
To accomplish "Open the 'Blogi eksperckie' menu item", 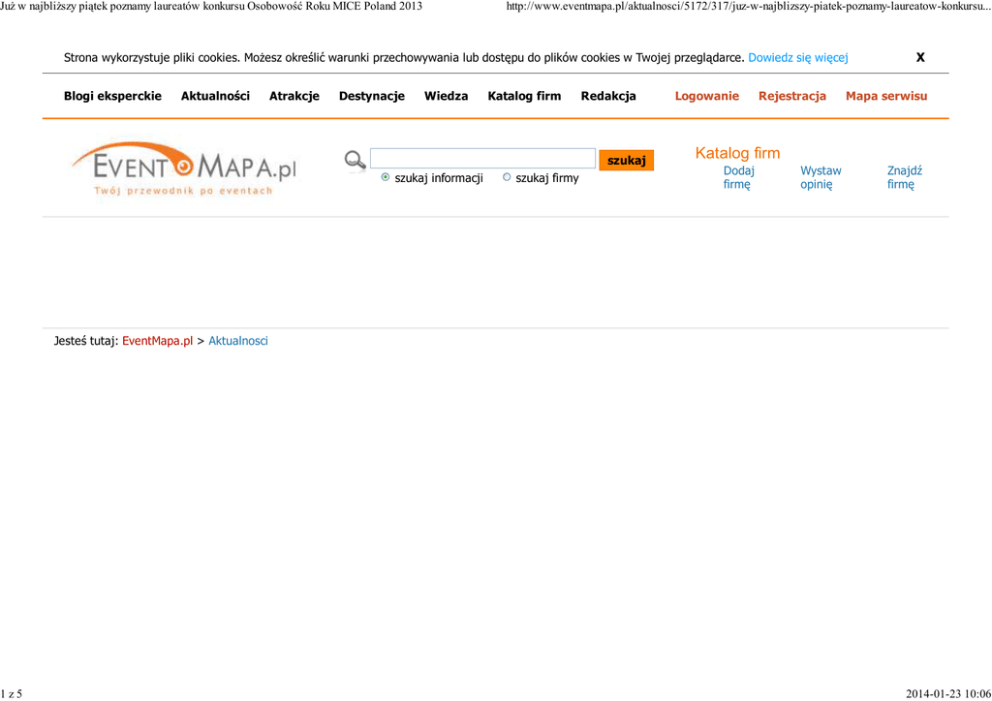I will pos(112,97).
